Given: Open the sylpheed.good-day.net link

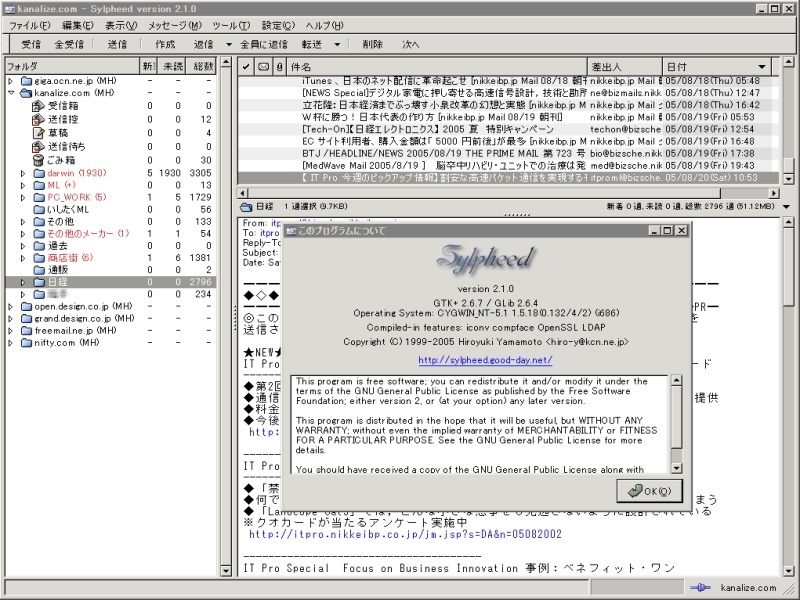Looking at the screenshot, I should point(485,360).
